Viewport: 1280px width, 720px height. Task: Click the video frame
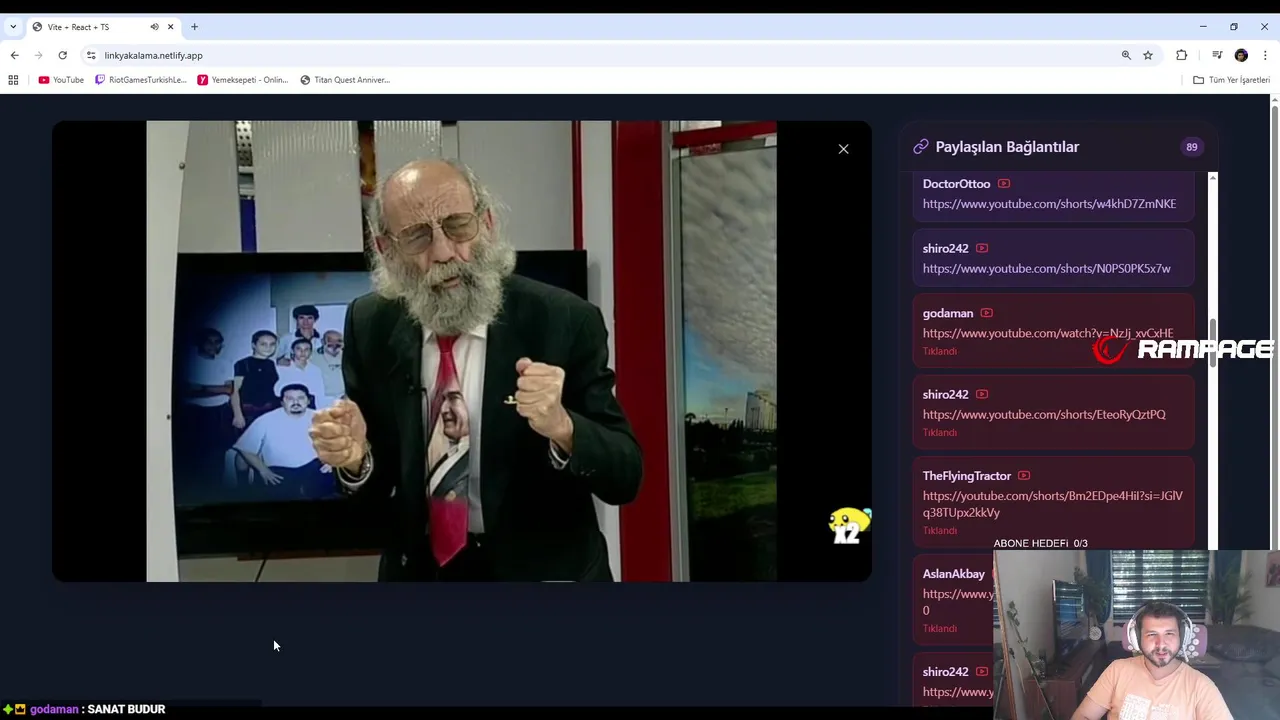[x=461, y=351]
